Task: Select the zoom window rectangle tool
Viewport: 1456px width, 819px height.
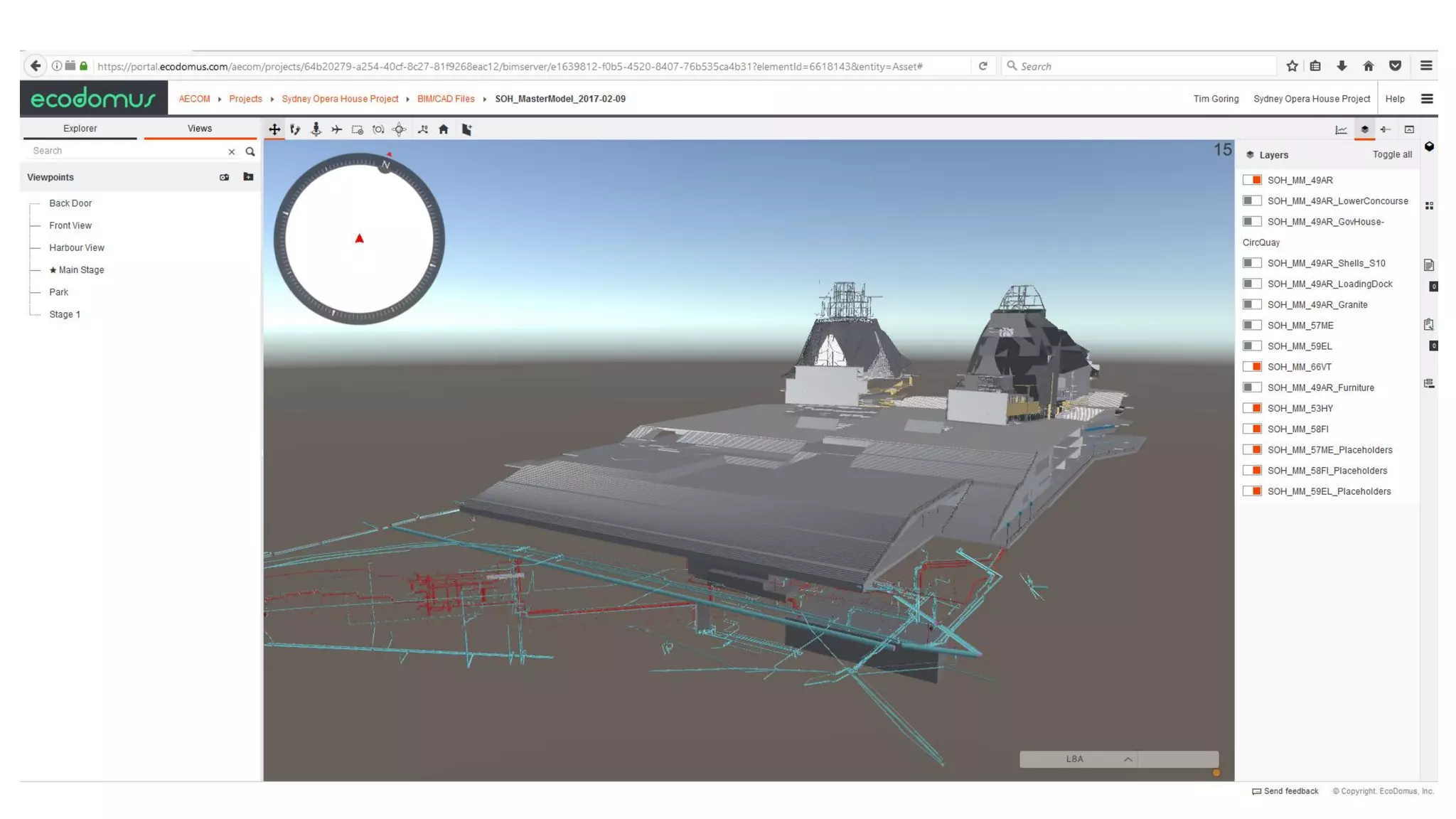Action: 358,129
